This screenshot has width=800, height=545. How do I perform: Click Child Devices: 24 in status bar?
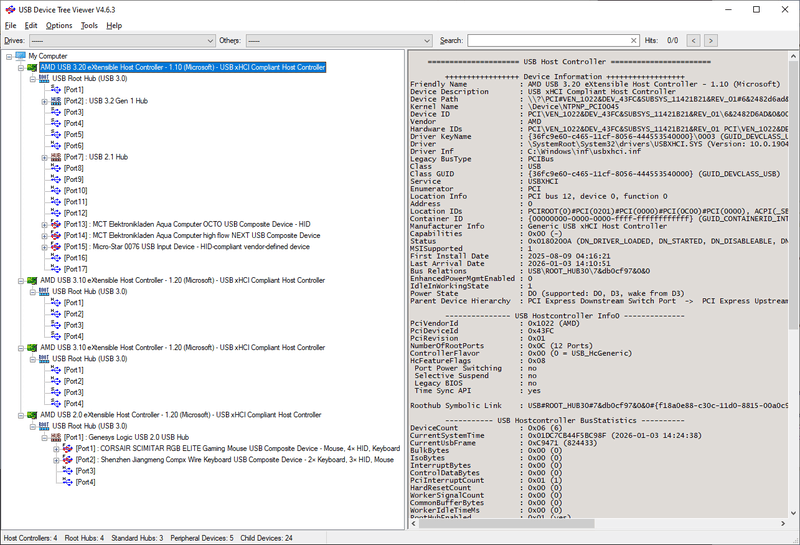click(x=266, y=538)
